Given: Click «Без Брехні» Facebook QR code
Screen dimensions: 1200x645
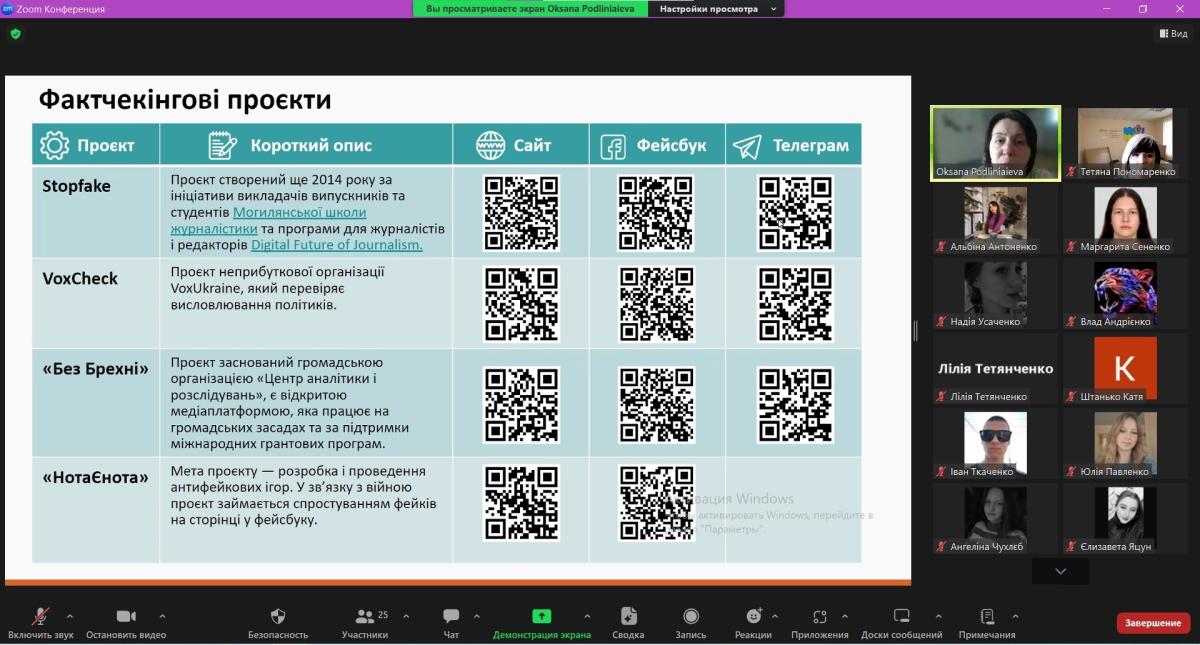Looking at the screenshot, I should [x=656, y=405].
